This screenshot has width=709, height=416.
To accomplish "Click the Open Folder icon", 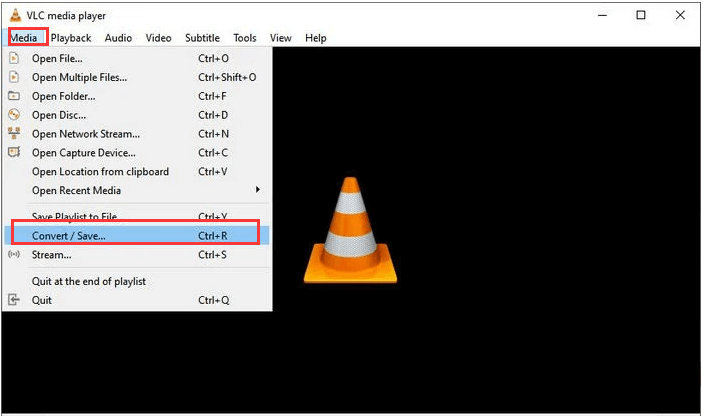I will 14,96.
